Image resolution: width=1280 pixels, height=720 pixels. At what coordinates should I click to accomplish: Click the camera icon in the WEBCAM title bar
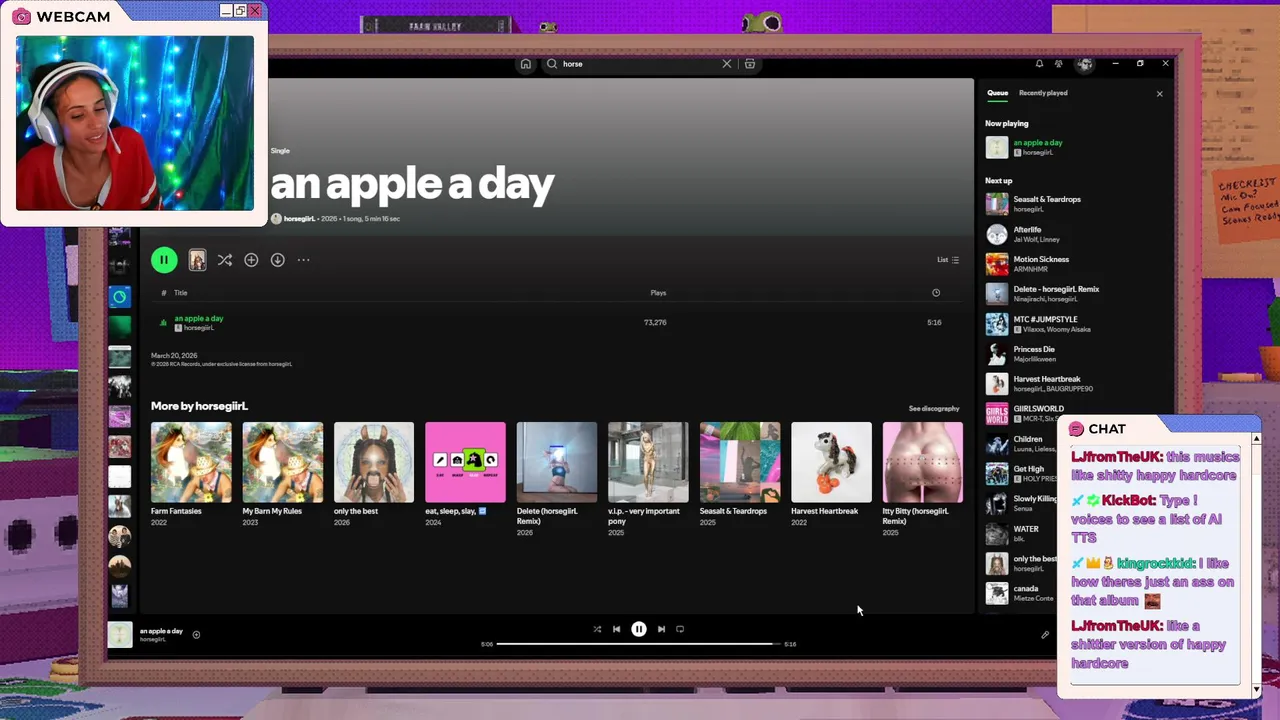(x=21, y=17)
